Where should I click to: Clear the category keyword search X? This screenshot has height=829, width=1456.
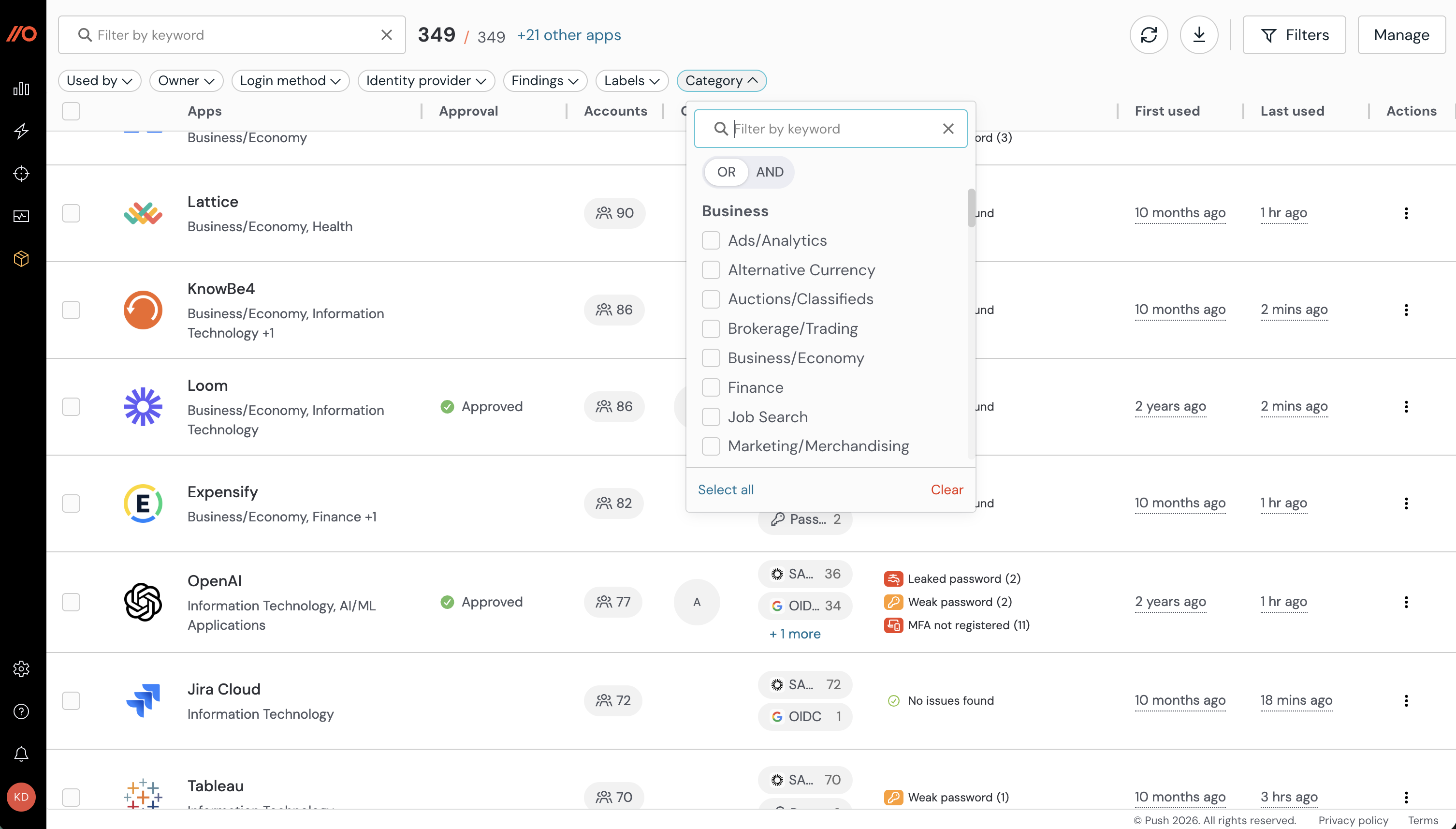[948, 129]
